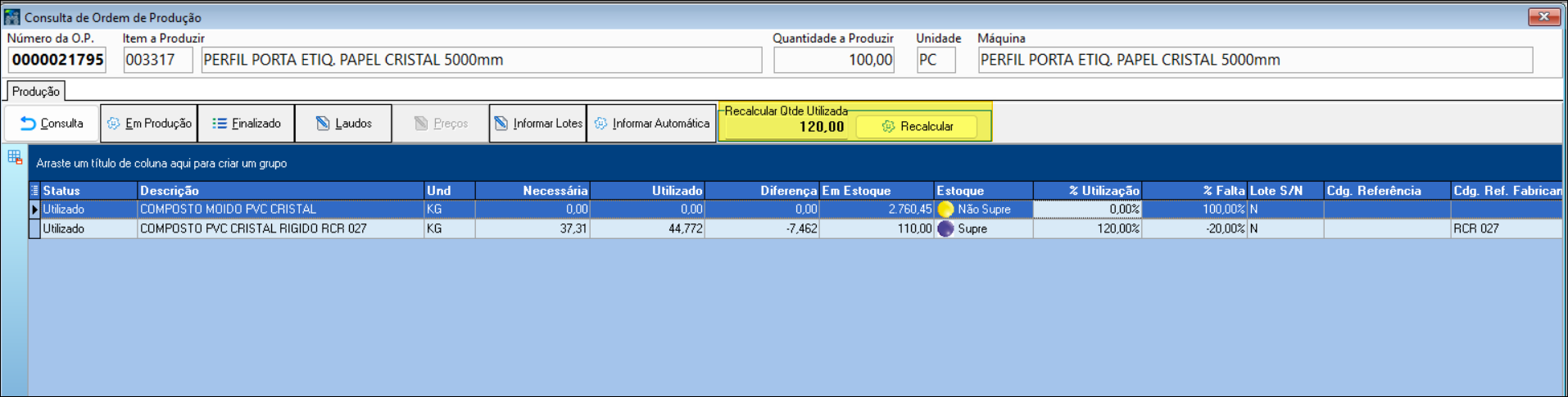Close the Consulta de Ordem de Produção window
This screenshot has height=397, width=1568.
coord(1543,16)
